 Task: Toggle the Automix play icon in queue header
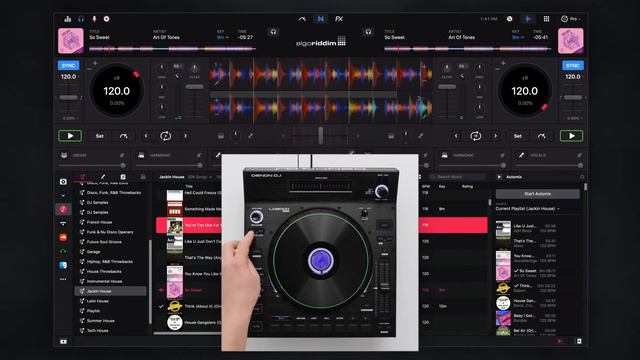pos(499,177)
